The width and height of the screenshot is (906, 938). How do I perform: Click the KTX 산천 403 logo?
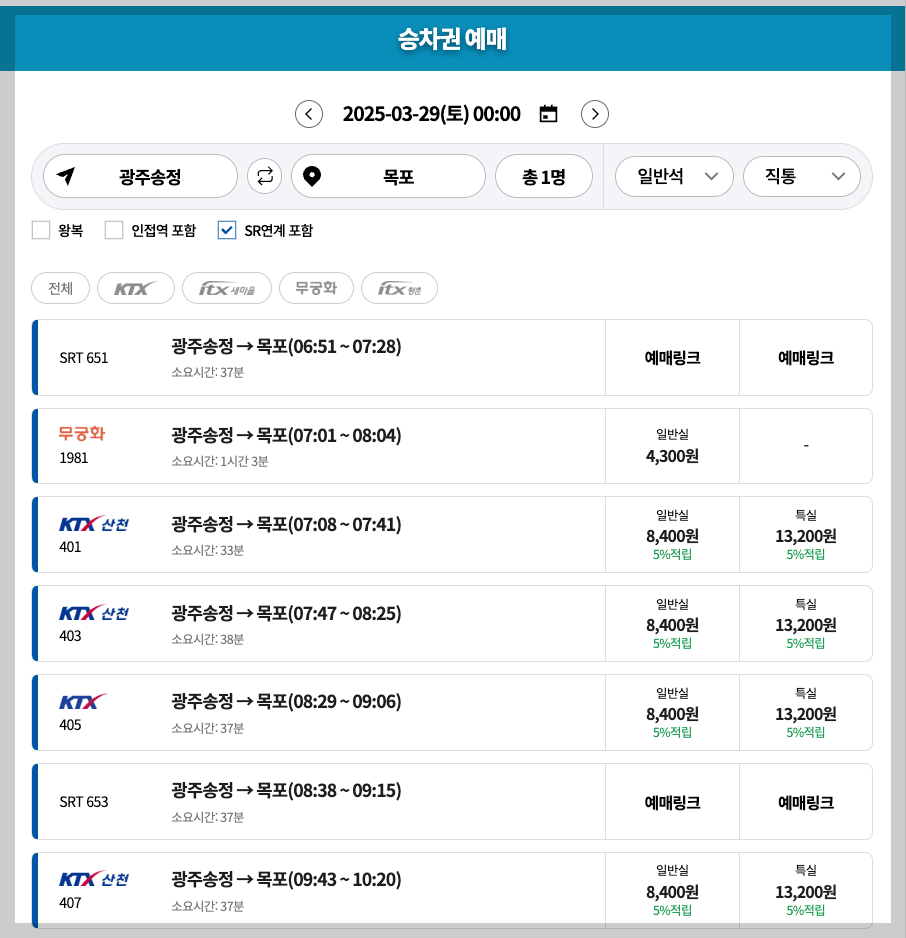point(94,613)
